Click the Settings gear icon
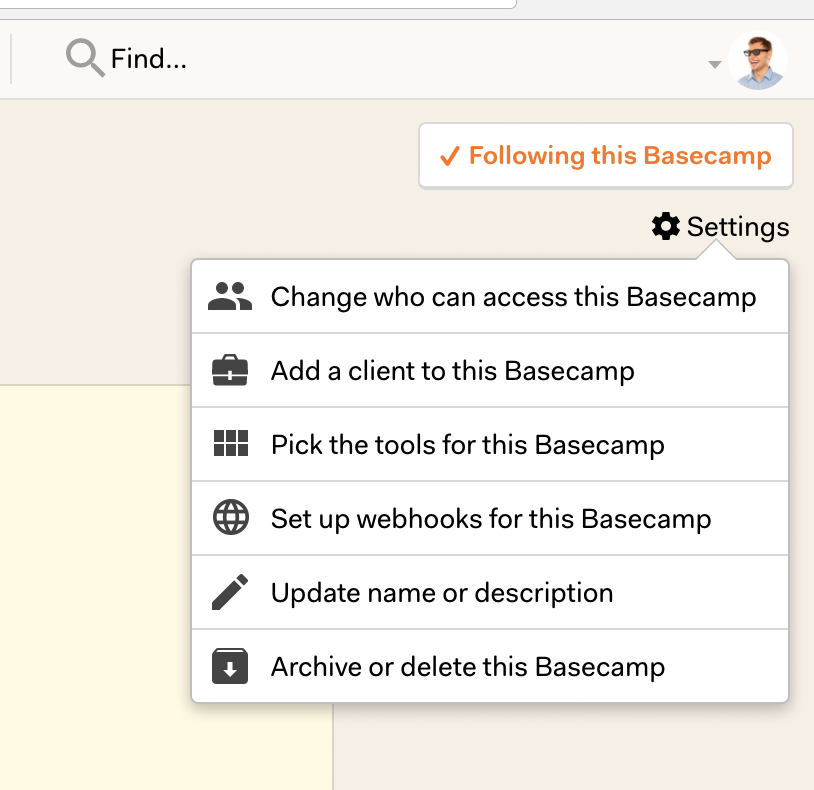Viewport: 814px width, 790px height. (x=666, y=226)
